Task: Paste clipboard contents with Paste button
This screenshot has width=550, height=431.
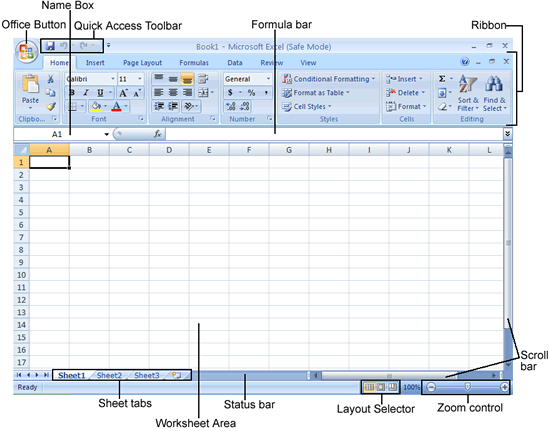Action: tap(30, 92)
